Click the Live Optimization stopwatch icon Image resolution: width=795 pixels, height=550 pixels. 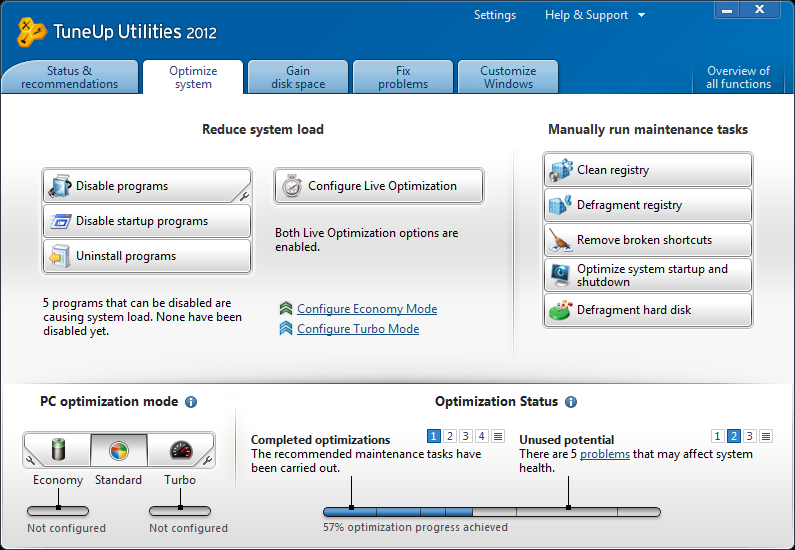(x=292, y=186)
